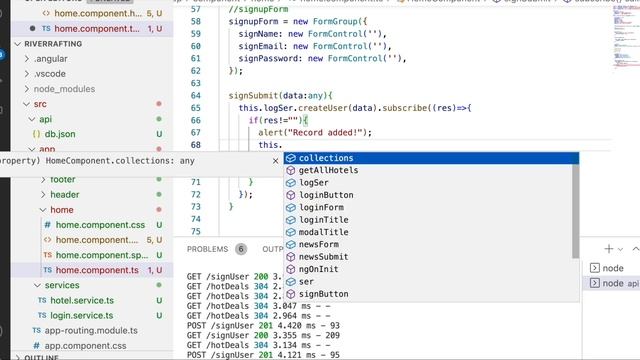Open home.component.css file

100,225
